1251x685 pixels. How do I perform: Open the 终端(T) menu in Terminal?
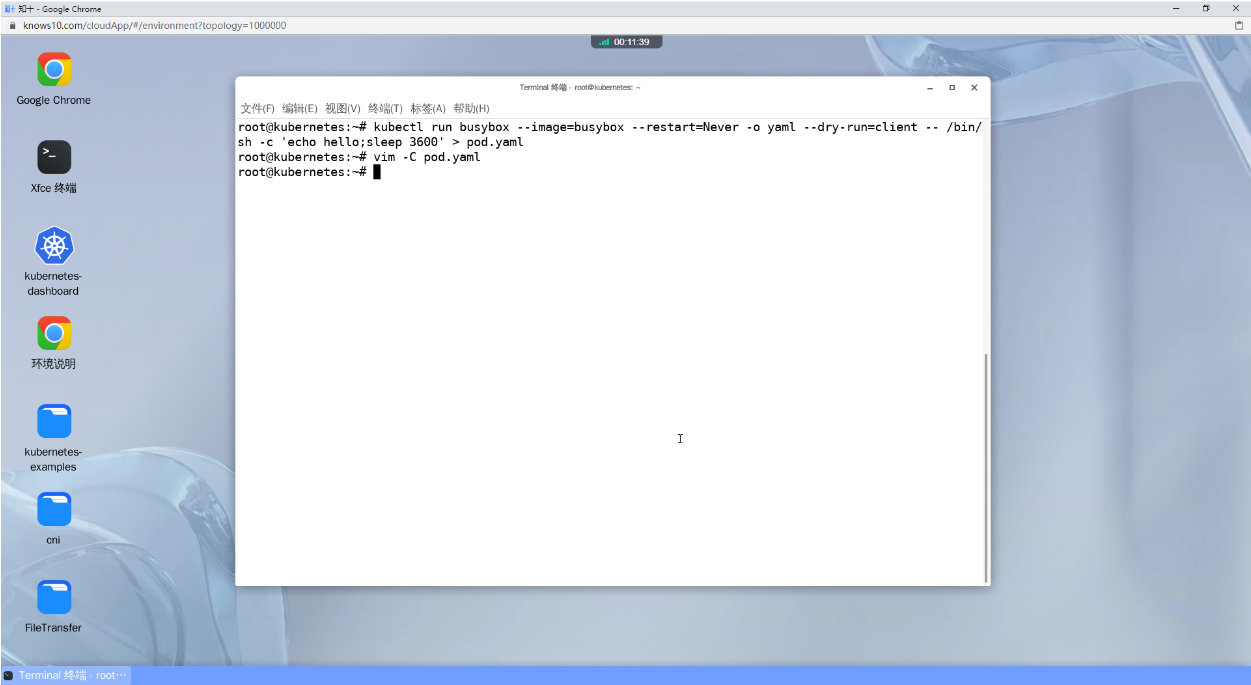[x=386, y=108]
